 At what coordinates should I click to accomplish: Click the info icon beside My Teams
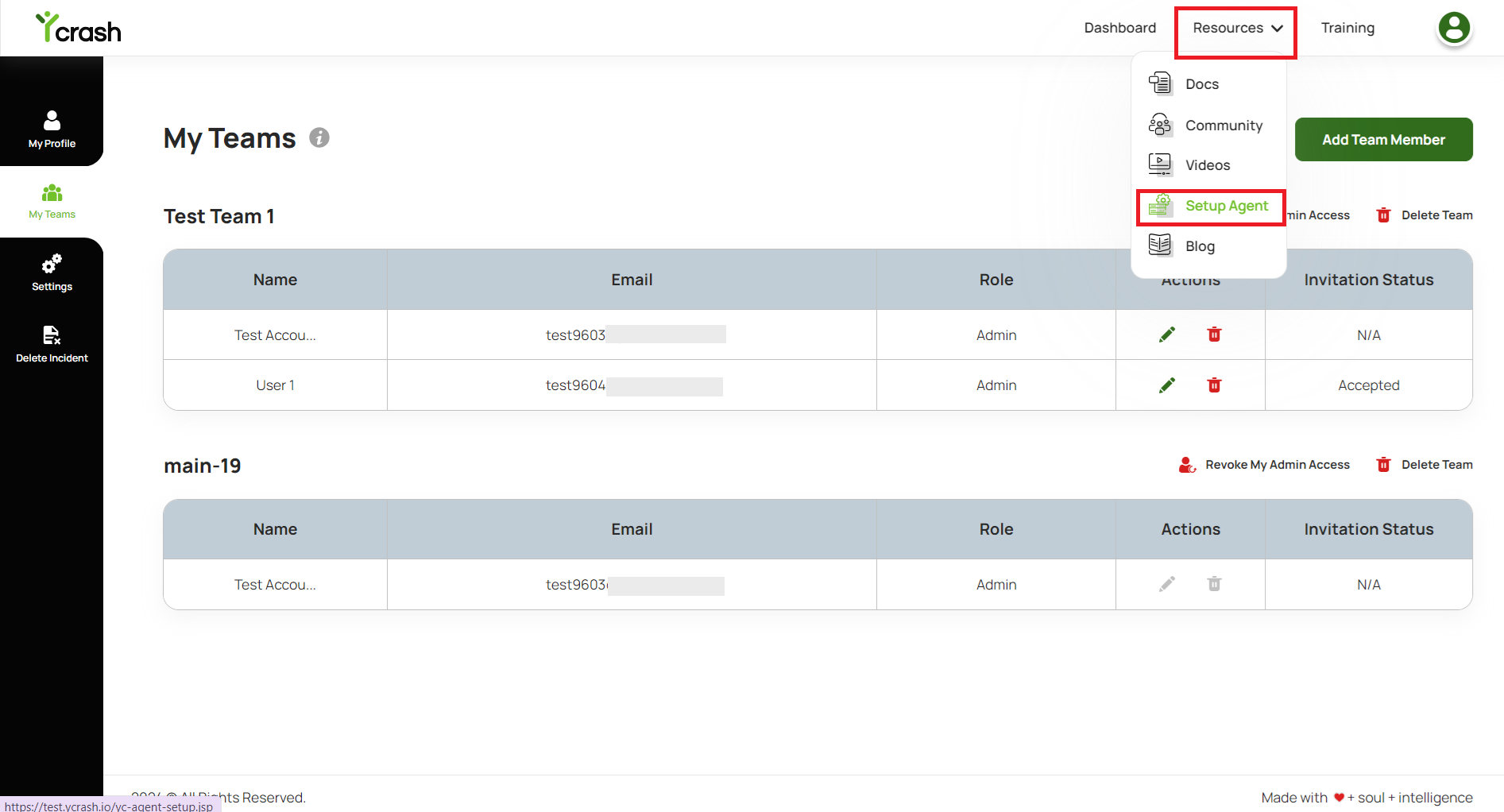coord(319,137)
